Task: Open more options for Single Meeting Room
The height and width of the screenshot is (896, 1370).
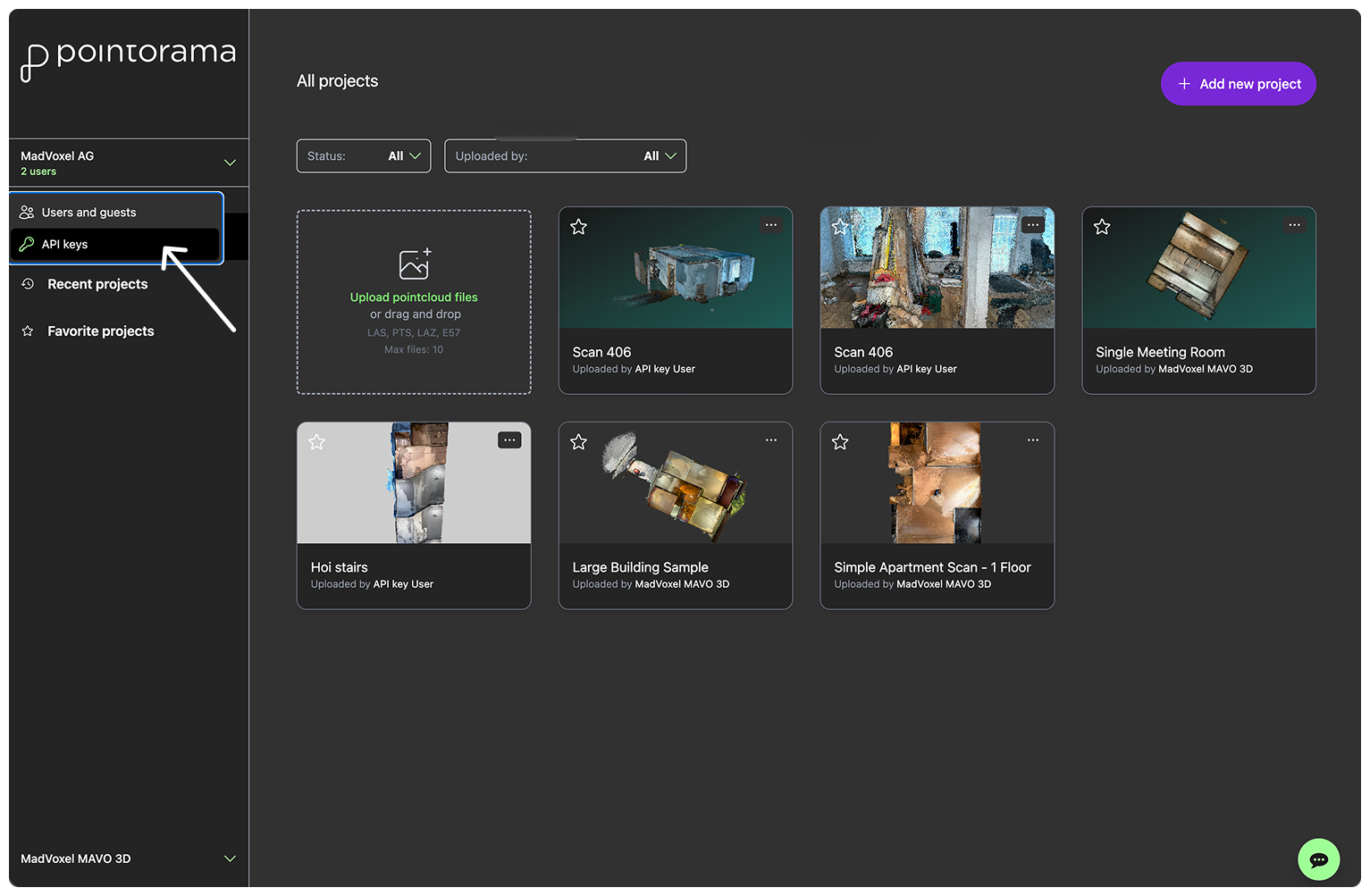Action: (1294, 225)
